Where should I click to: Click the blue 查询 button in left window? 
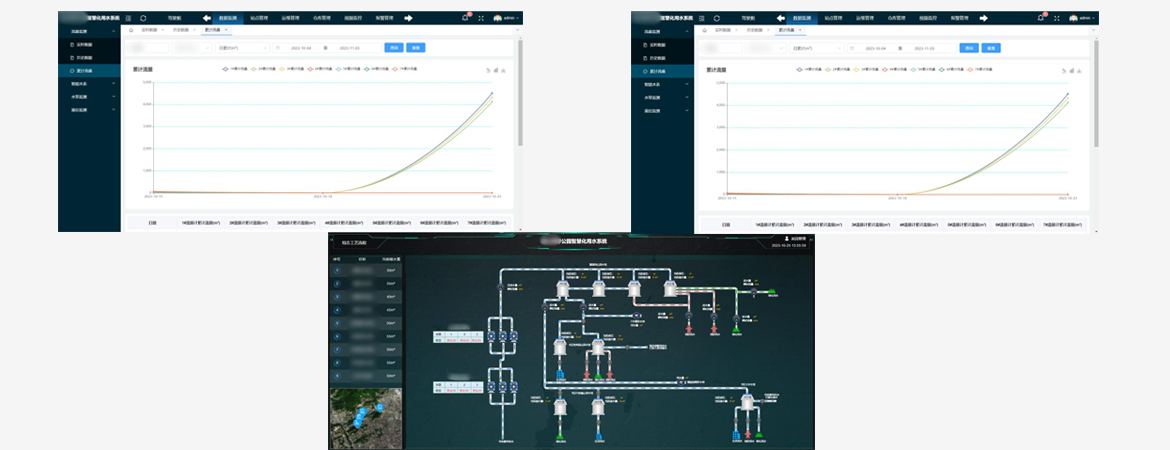(394, 47)
